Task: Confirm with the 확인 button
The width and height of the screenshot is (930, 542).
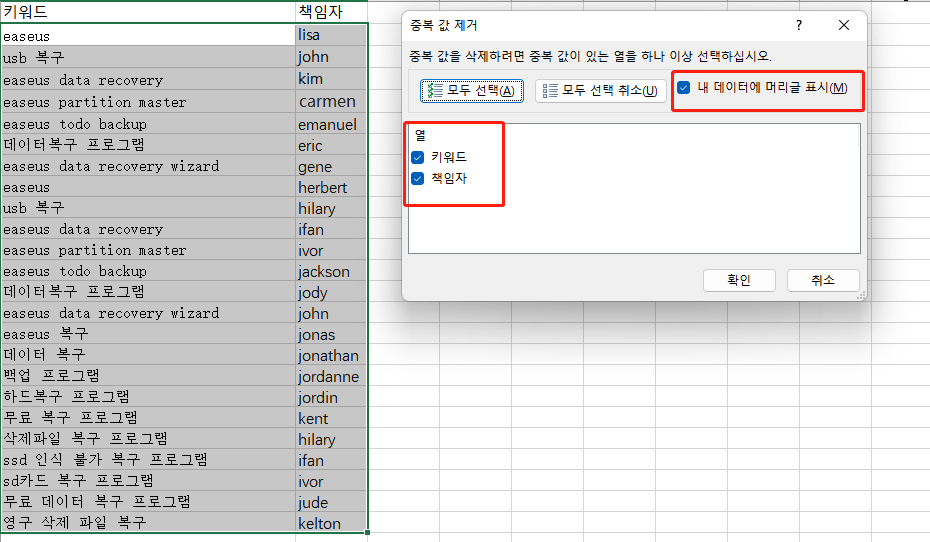Action: [x=739, y=280]
